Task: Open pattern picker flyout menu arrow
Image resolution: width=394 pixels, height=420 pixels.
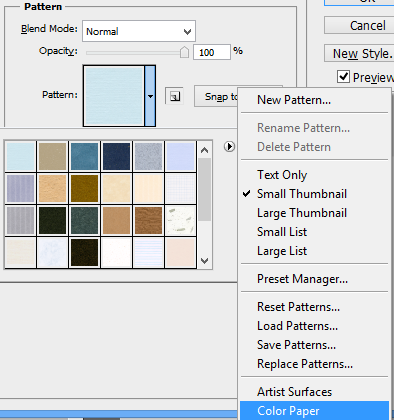Action: 229,146
